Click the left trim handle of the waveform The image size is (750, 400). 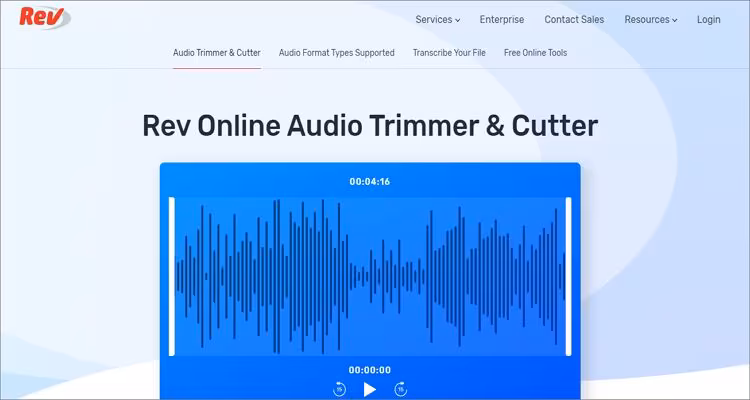coord(172,277)
